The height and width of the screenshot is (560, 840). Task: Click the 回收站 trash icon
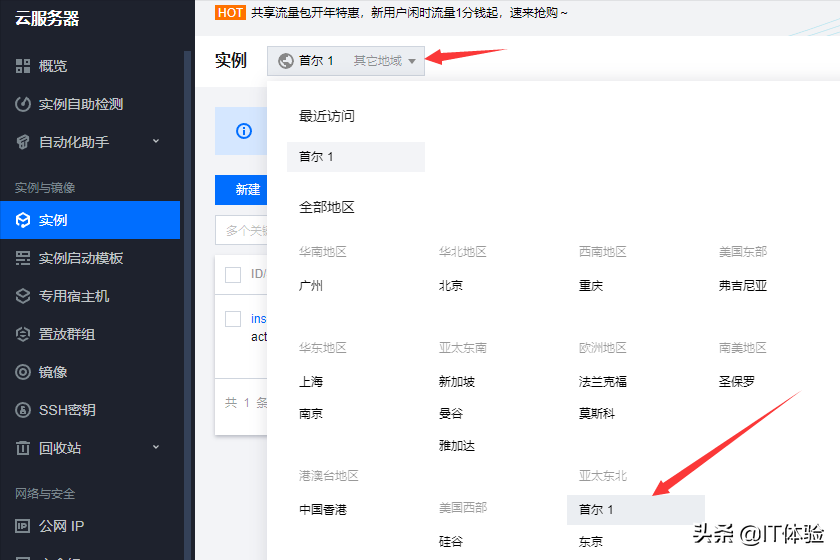[23, 448]
